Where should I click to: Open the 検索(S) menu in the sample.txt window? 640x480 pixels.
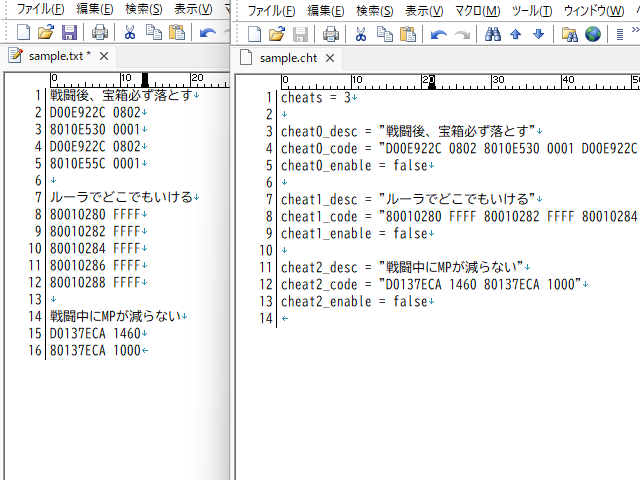tap(144, 9)
